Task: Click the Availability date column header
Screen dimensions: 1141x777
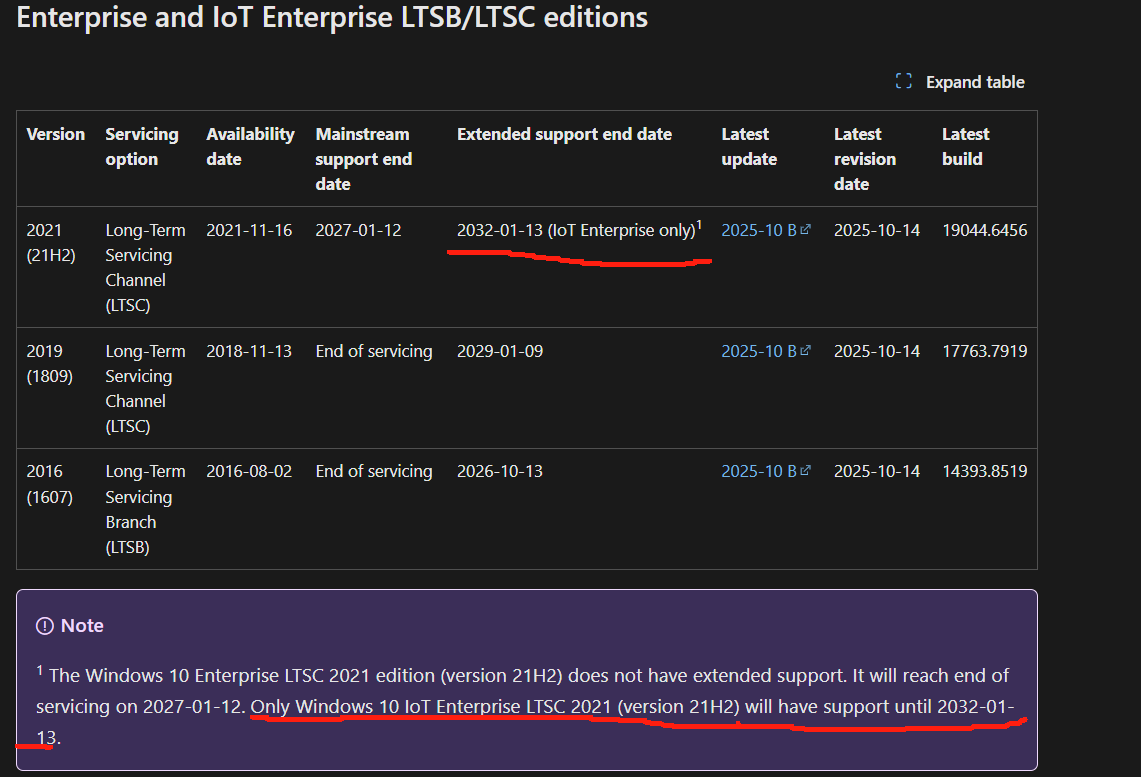Action: (250, 146)
